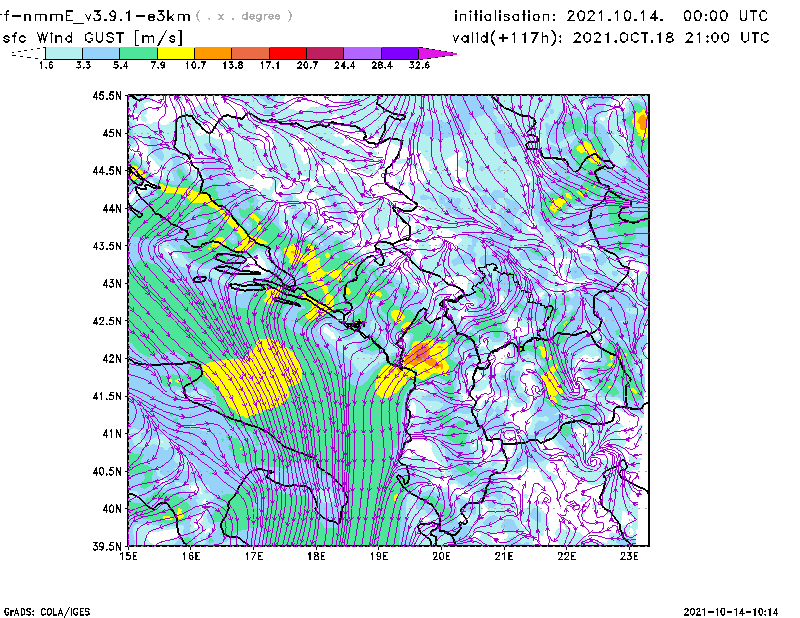Click the magenta arrow end of legend
The image size is (800, 618).
tap(437, 53)
